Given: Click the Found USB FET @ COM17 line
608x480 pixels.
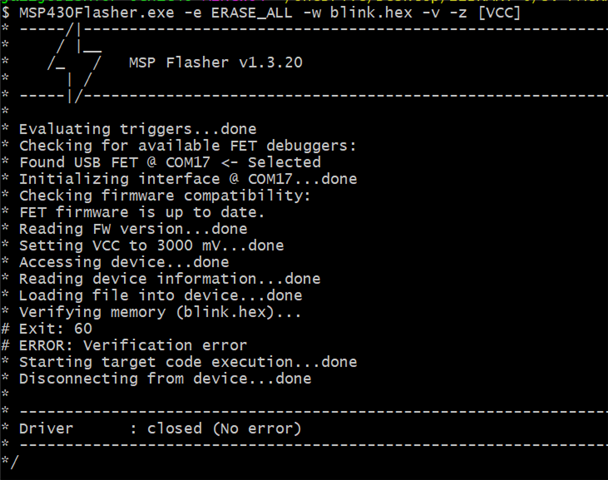Looking at the screenshot, I should click(170, 162).
